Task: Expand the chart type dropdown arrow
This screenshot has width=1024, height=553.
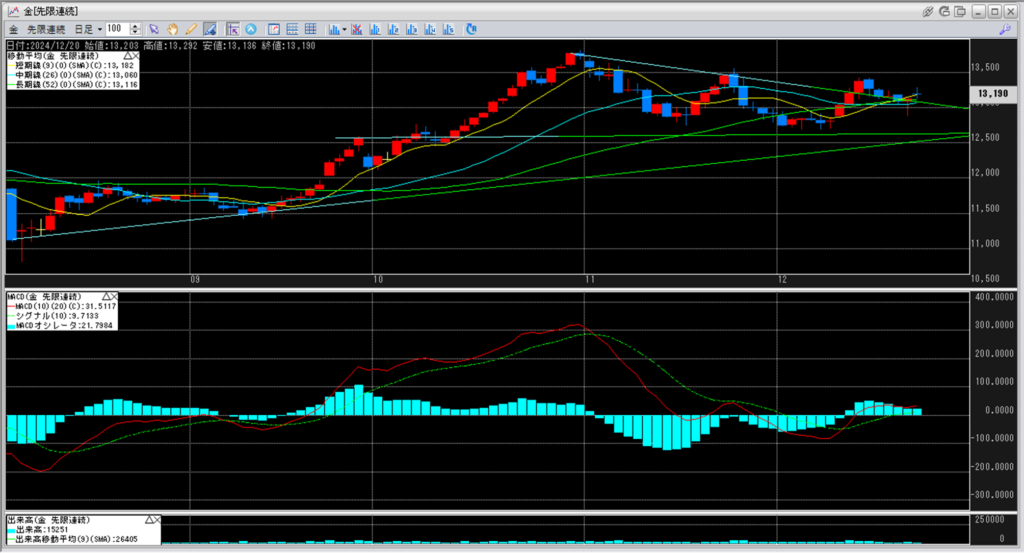Action: 344,28
